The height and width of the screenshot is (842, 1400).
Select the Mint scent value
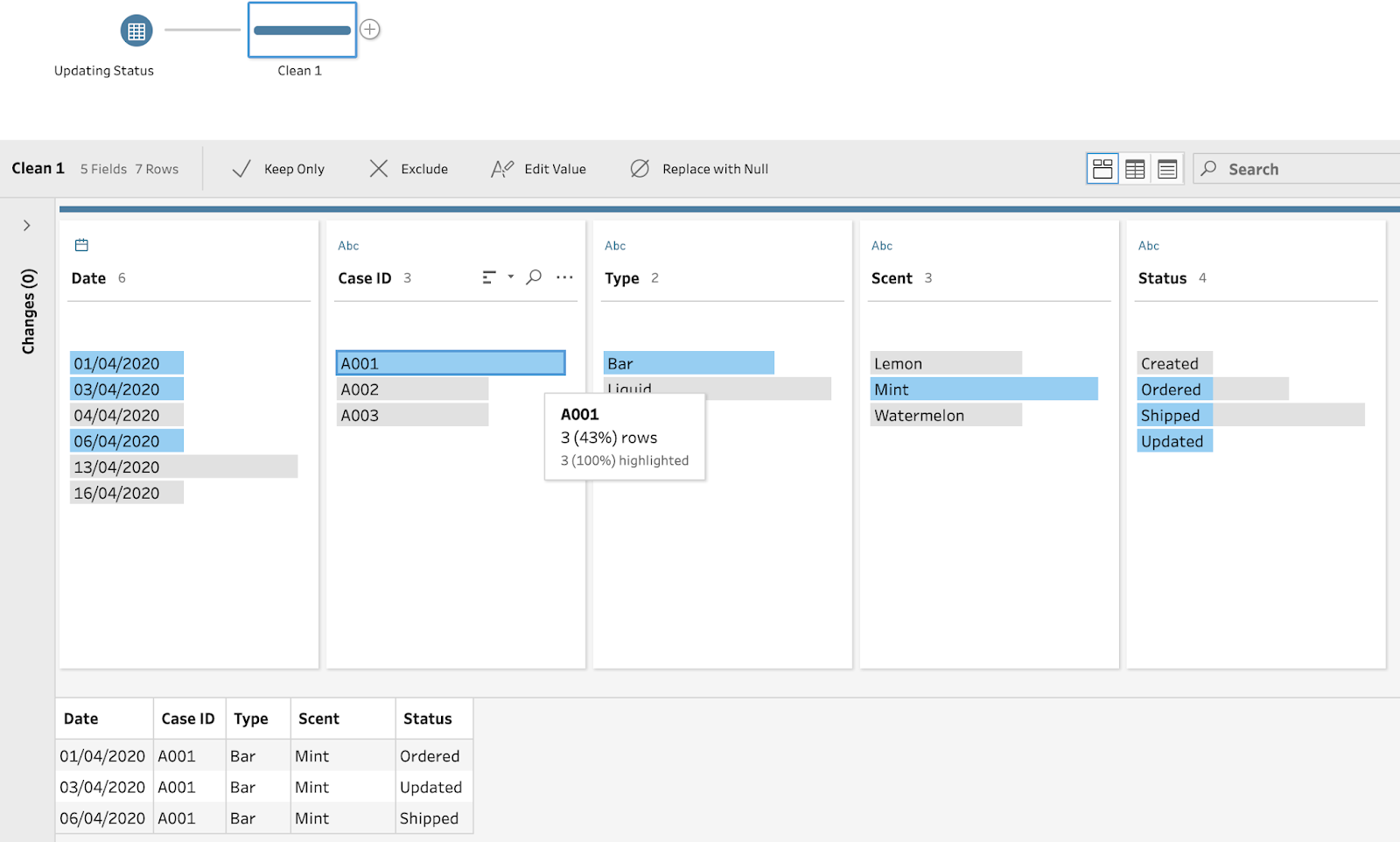point(984,389)
